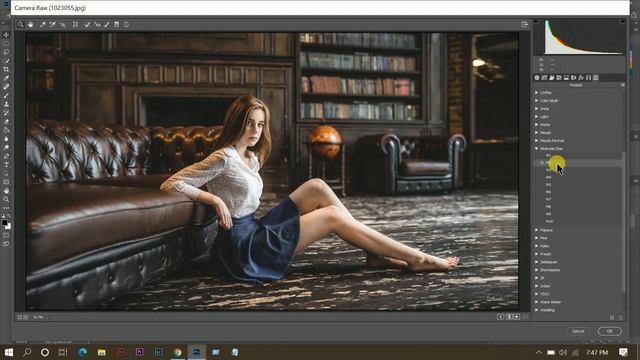640x360 pixels.
Task: Expand the Urban preset group
Action: tap(537, 286)
